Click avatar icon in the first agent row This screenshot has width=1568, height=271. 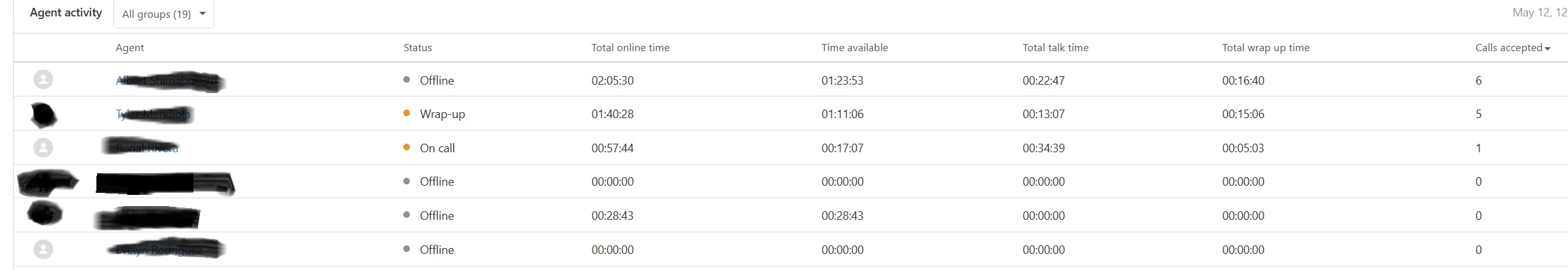point(43,79)
